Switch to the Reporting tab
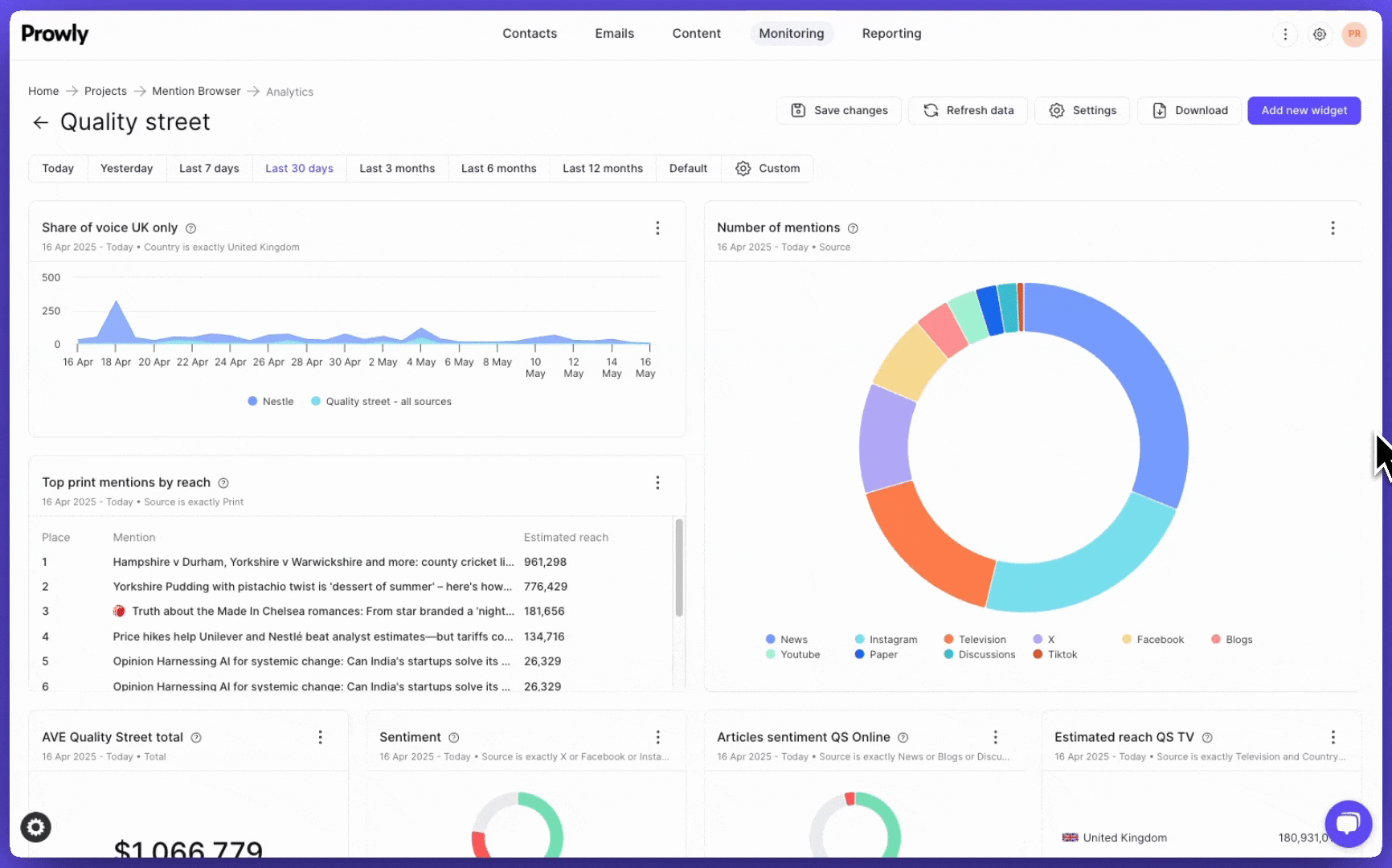Image resolution: width=1392 pixels, height=868 pixels. pyautogui.click(x=891, y=33)
